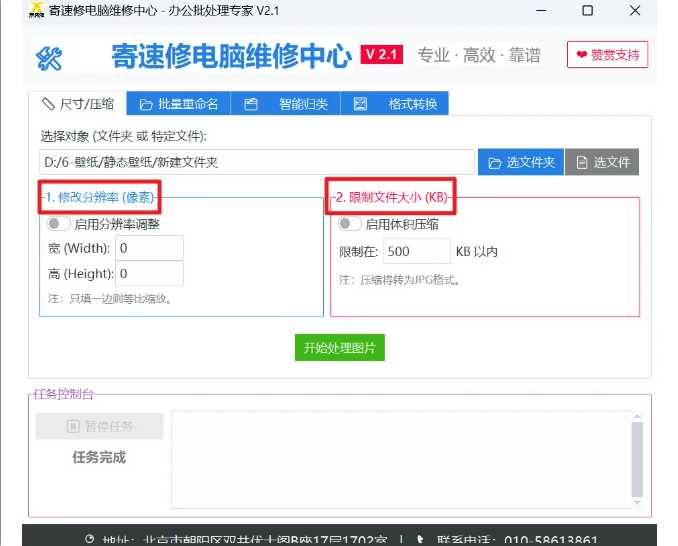The width and height of the screenshot is (678, 546).
Task: Focus the 限制在 KB size field
Action: pyautogui.click(x=416, y=251)
